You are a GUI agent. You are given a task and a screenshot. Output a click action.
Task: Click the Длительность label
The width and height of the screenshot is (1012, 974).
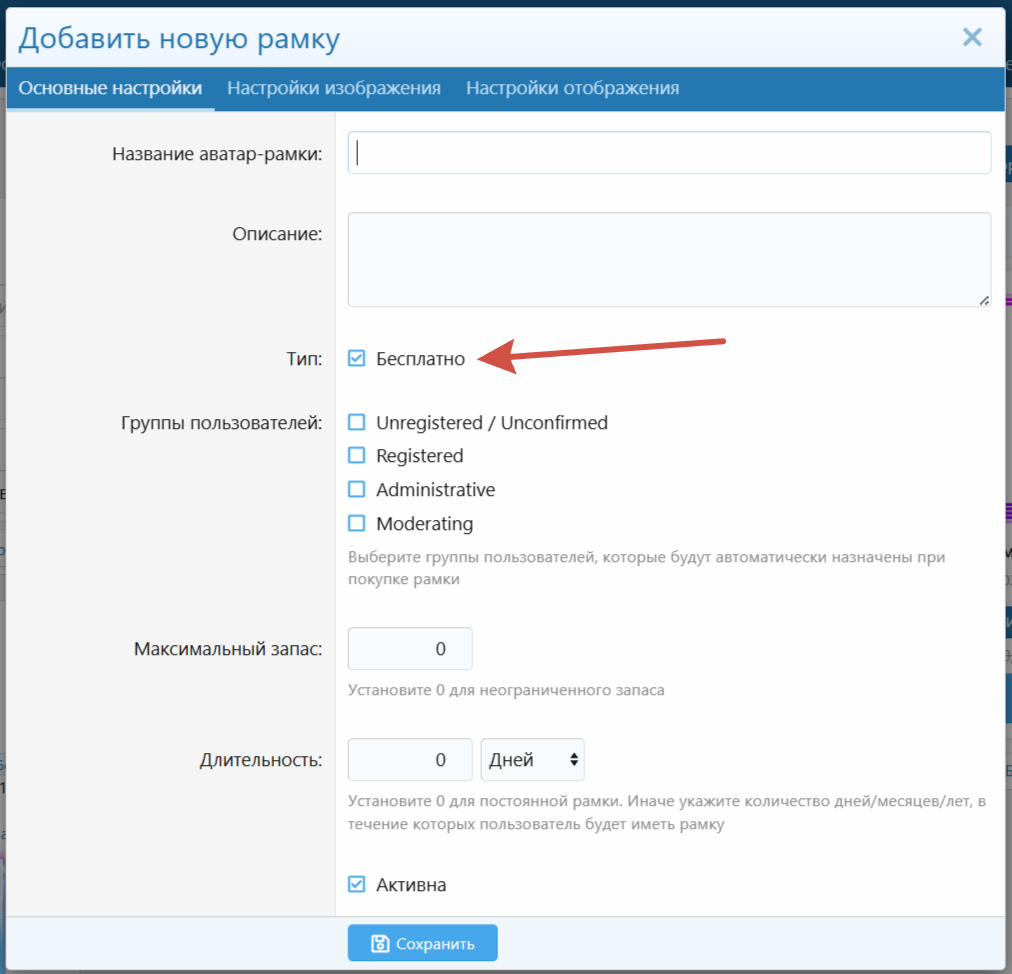tap(261, 760)
